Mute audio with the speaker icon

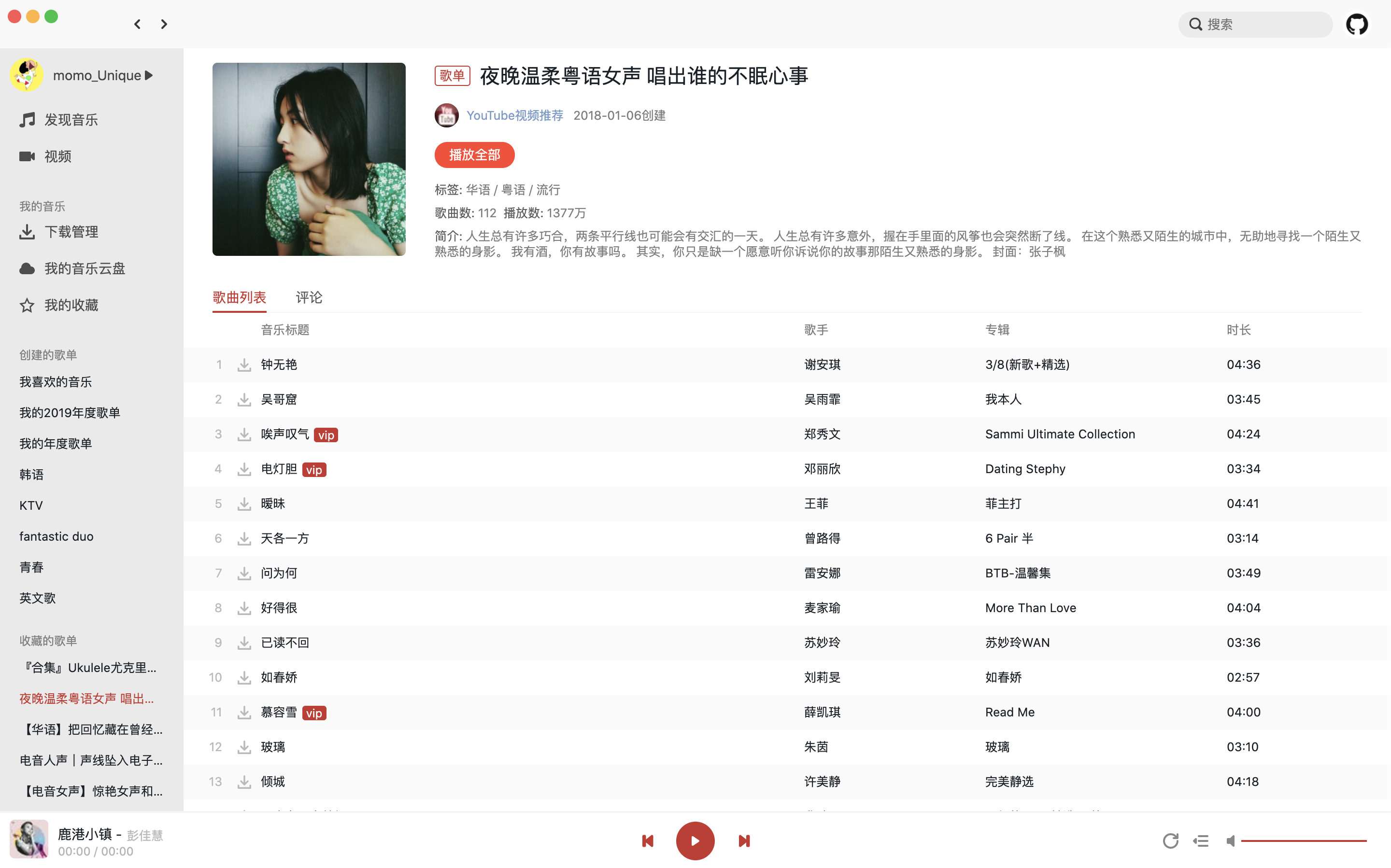tap(1230, 841)
